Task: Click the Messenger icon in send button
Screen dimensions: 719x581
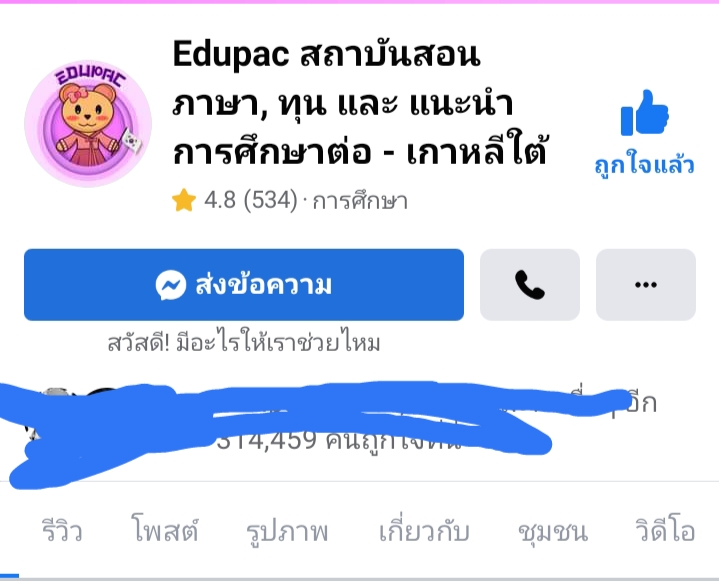Action: pyautogui.click(x=171, y=285)
